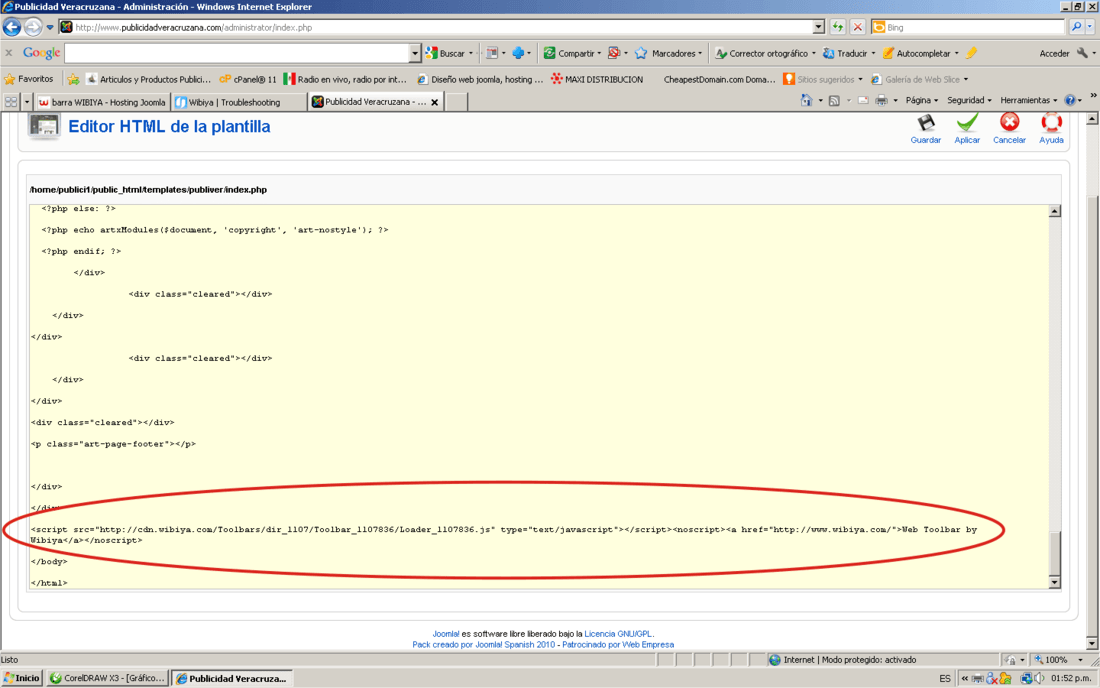Open the zoom level 100% dropdown
The image size is (1100, 688).
point(1080,660)
